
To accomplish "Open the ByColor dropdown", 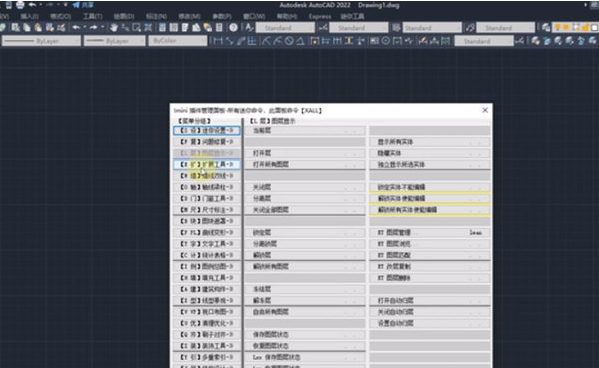I will point(178,41).
